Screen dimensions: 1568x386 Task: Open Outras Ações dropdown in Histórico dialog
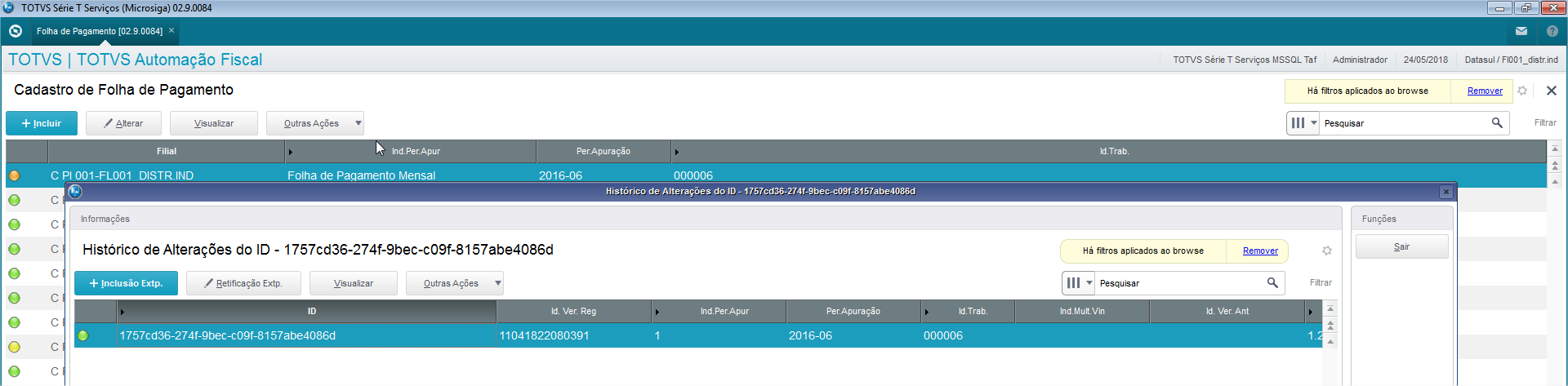point(455,283)
